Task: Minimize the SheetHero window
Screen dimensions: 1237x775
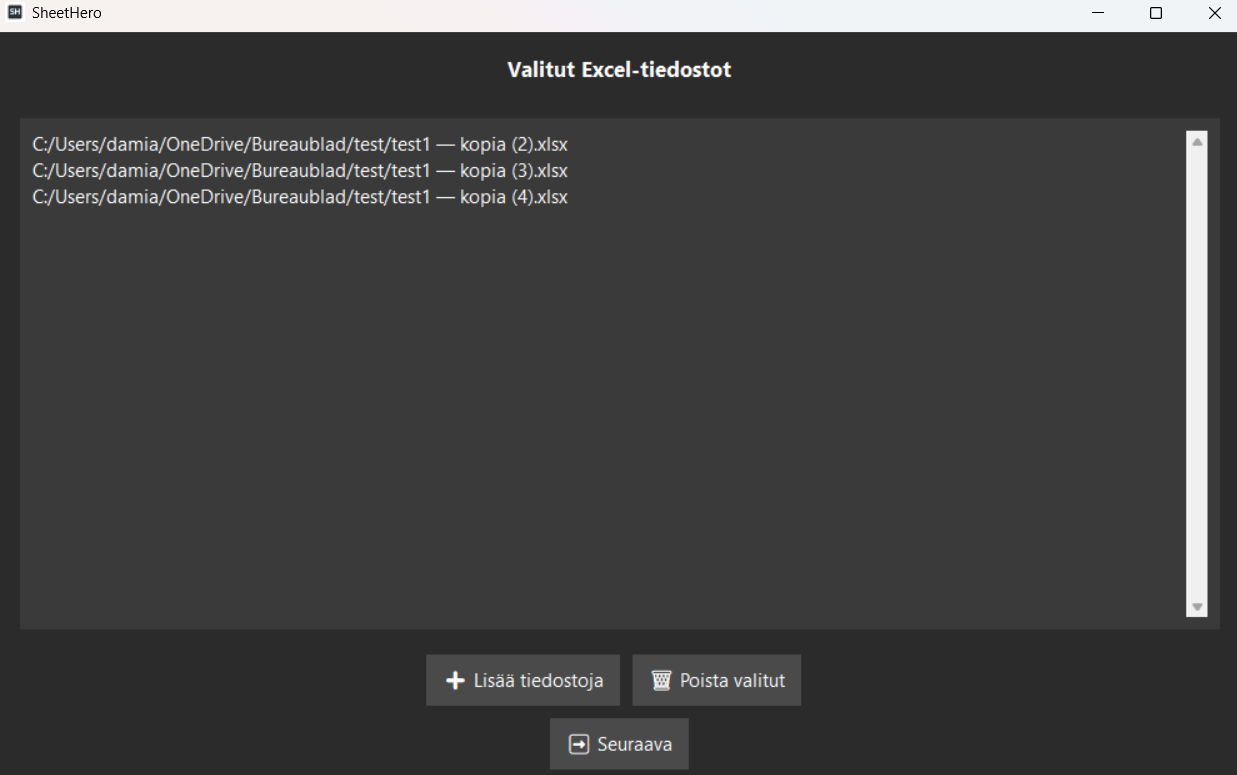Action: coord(1098,14)
